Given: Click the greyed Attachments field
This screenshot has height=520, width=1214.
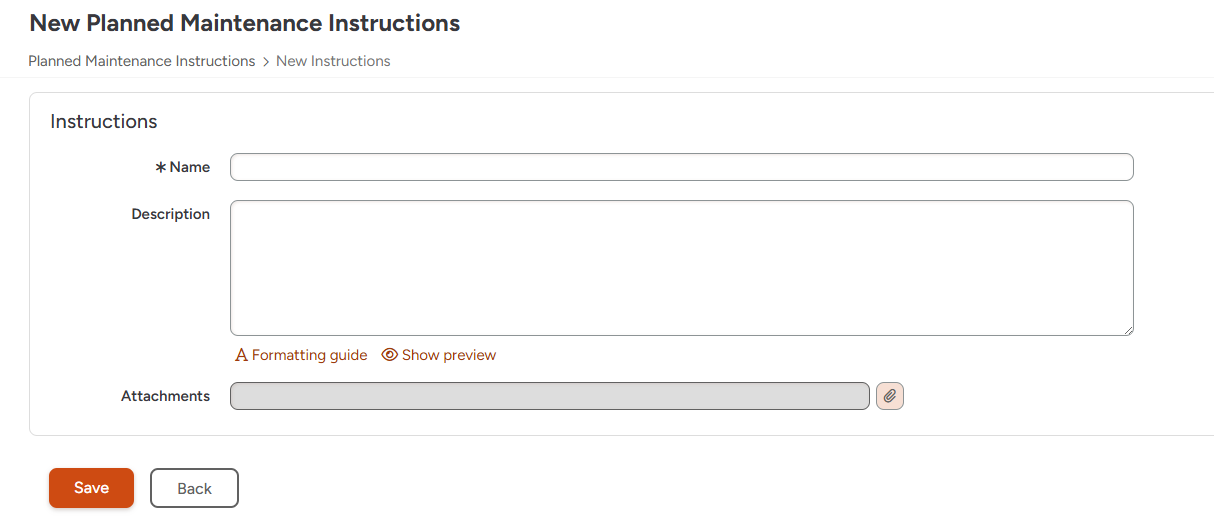Looking at the screenshot, I should pos(549,396).
